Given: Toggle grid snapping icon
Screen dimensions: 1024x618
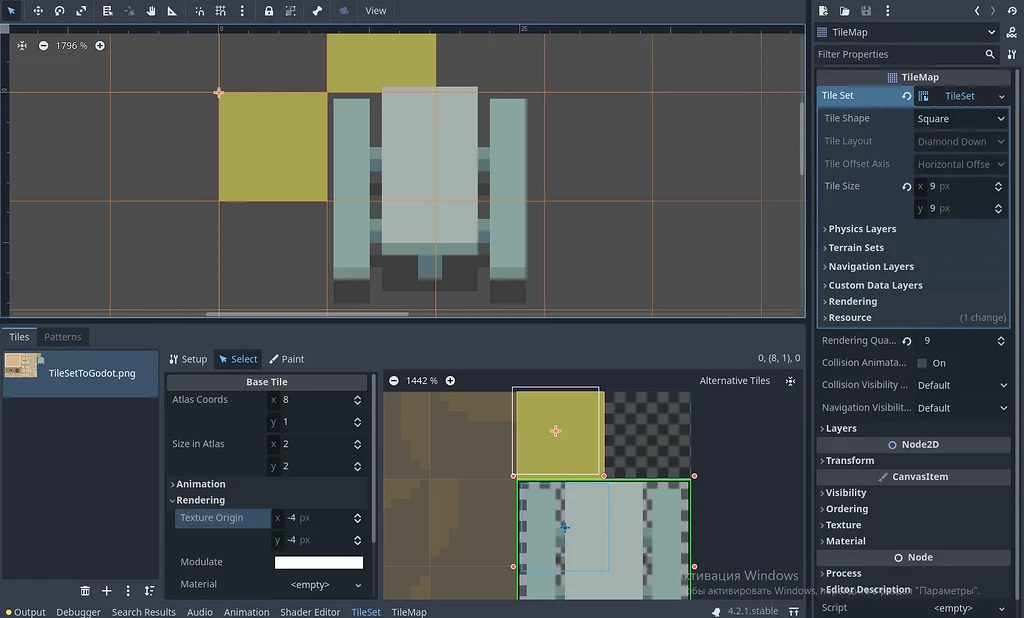Looking at the screenshot, I should tap(221, 10).
